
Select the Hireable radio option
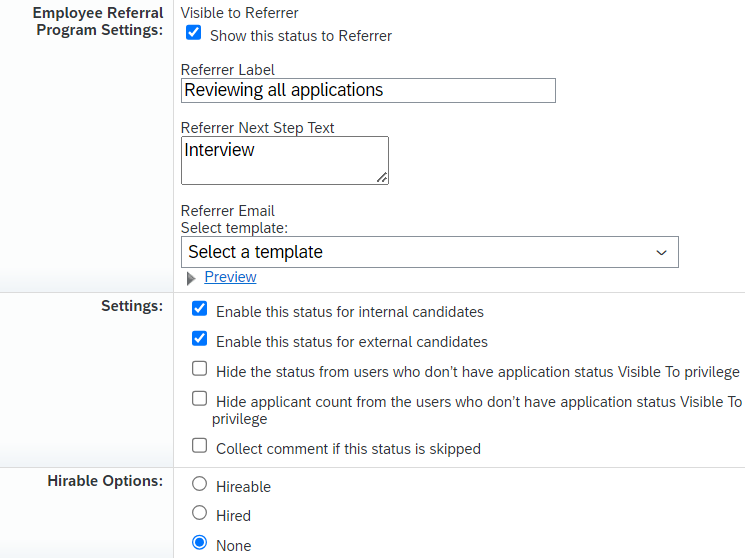[200, 485]
